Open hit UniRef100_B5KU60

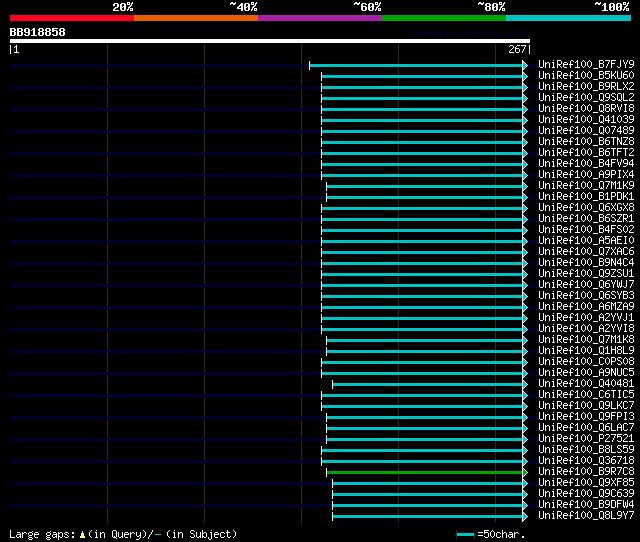586,75
